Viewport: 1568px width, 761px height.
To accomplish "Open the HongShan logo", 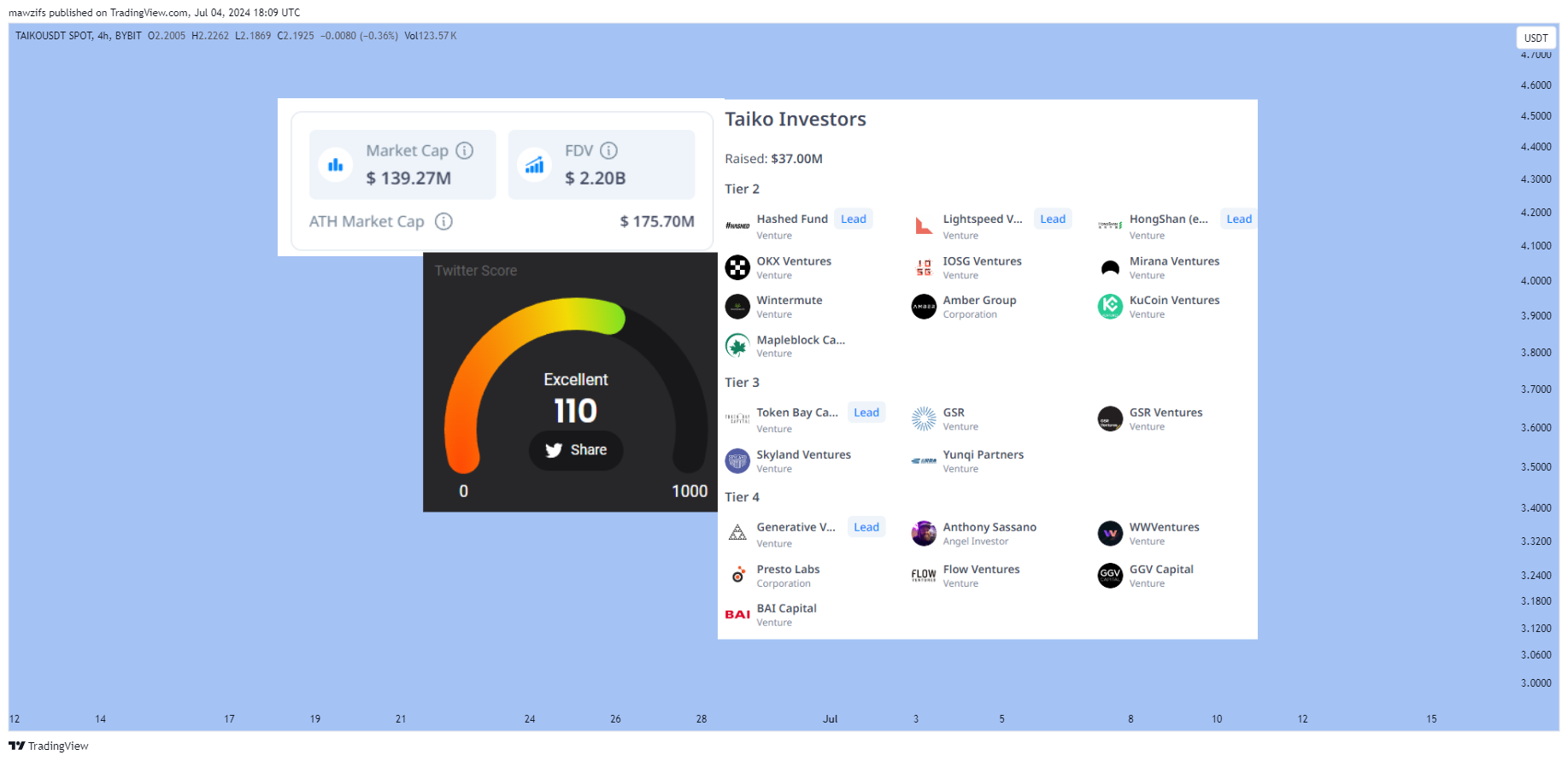I will [1110, 225].
